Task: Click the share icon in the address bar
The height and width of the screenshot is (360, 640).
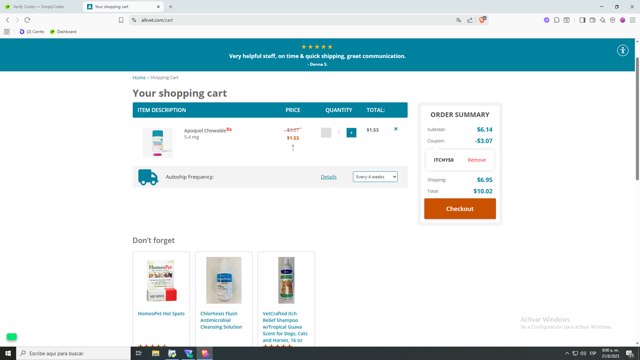Action: [470, 20]
